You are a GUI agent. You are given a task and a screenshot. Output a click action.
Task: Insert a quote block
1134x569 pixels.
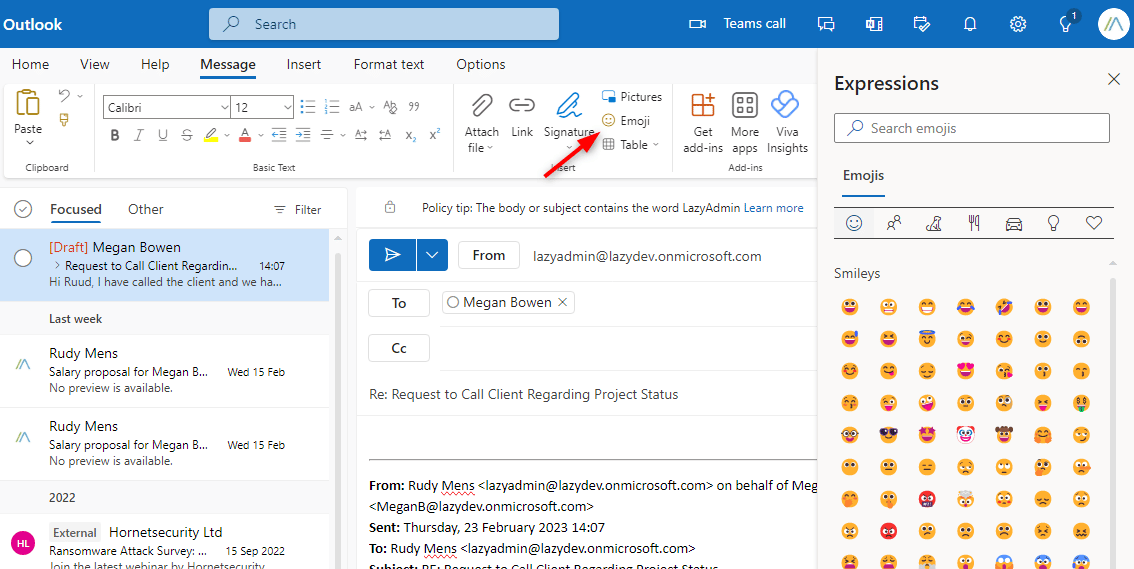414,107
